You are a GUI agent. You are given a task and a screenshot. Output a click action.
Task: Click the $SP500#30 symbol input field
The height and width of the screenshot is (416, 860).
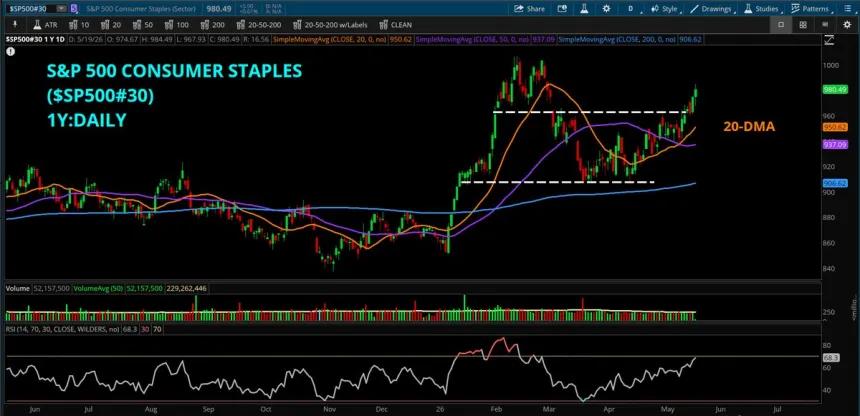pyautogui.click(x=30, y=9)
